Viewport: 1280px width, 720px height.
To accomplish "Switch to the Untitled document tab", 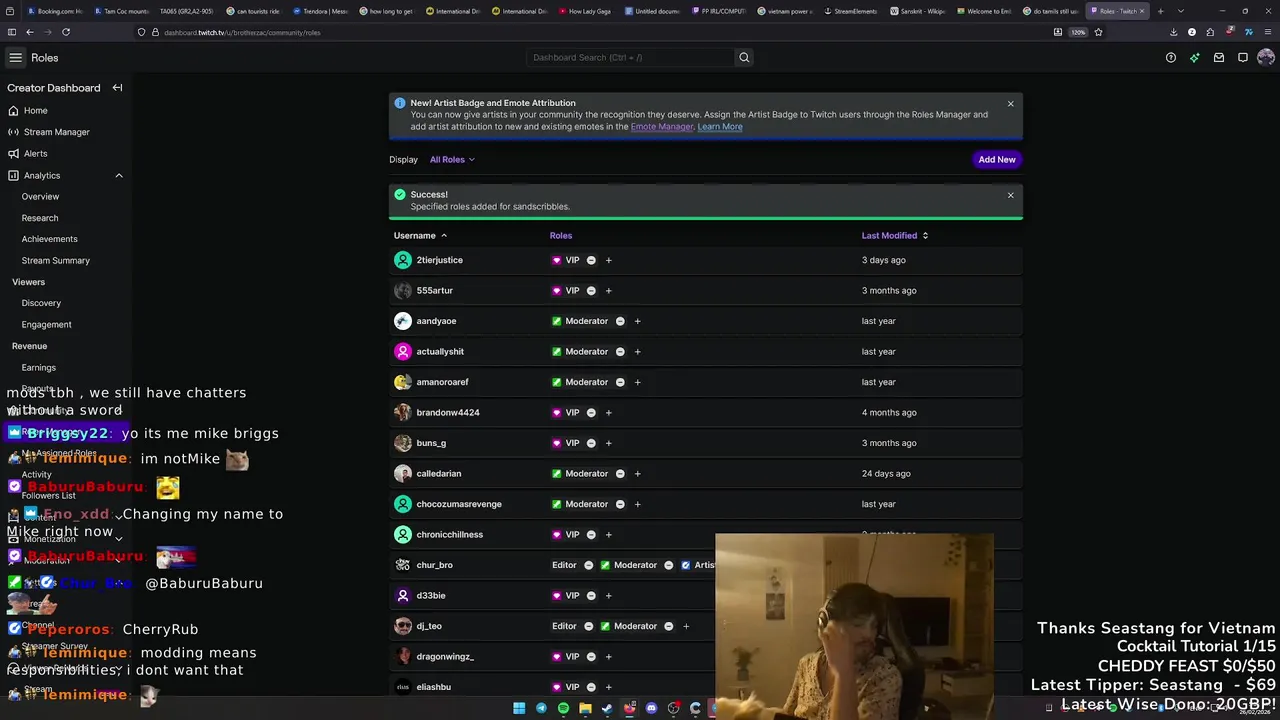I will 652,11.
